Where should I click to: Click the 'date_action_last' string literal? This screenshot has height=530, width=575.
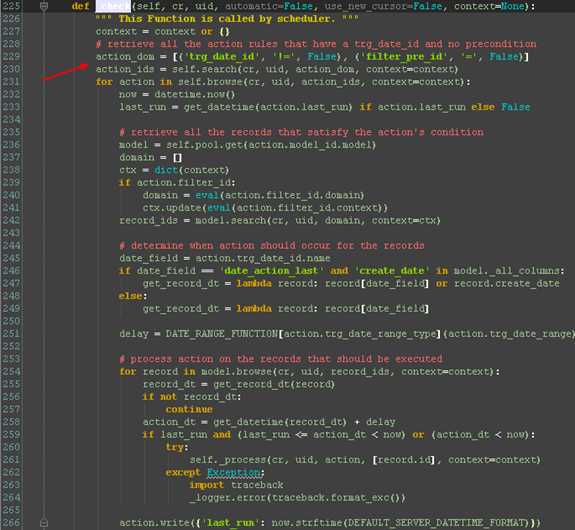click(272, 271)
